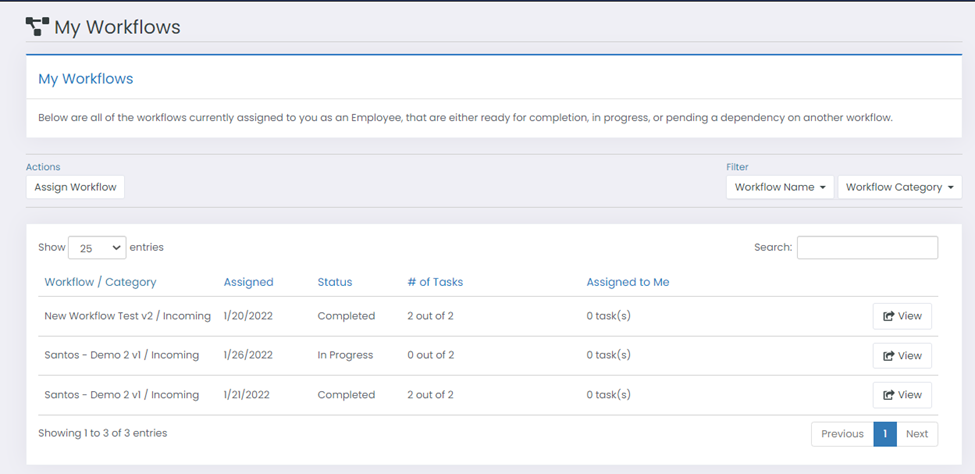Viewport: 975px width, 474px height.
Task: Click the 0 out of 2 tasks cell
Action: [x=430, y=355]
